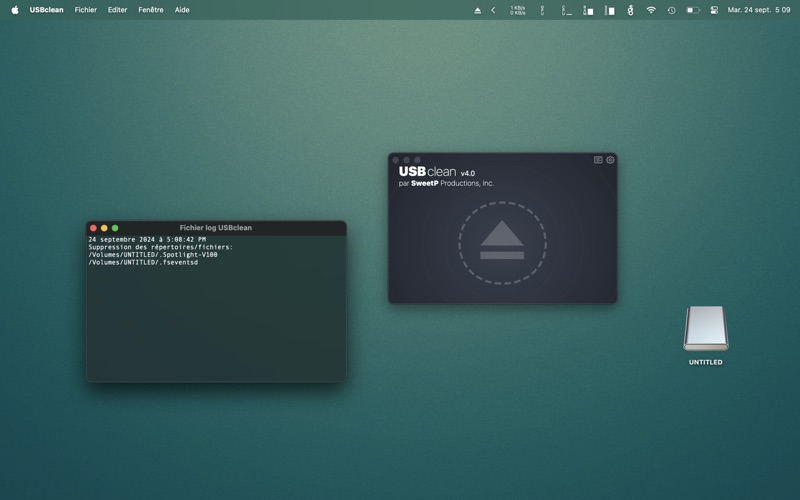800x500 pixels.
Task: Click the network speed KB/s indicator
Action: [517, 10]
